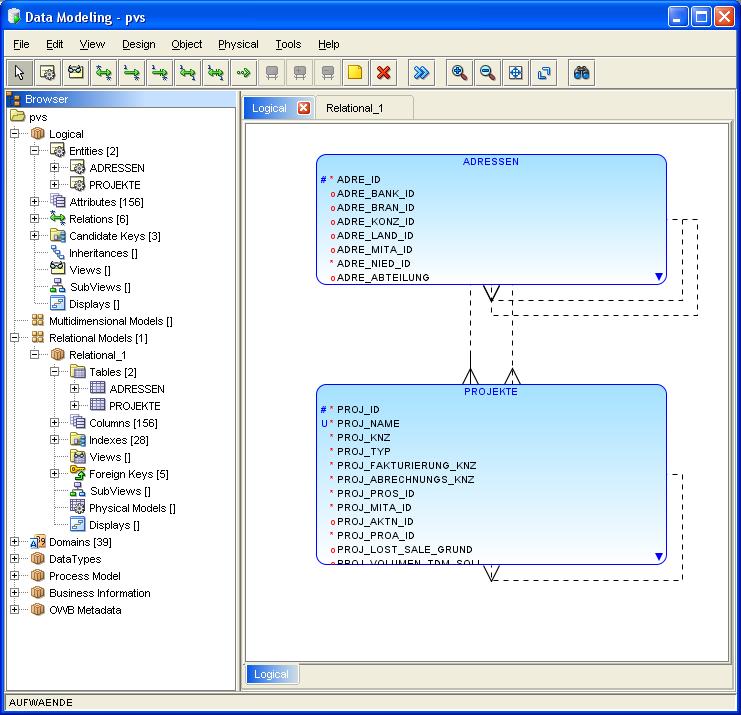The image size is (741, 715).
Task: Select the PROJEKTE table in tree
Action: 135,406
